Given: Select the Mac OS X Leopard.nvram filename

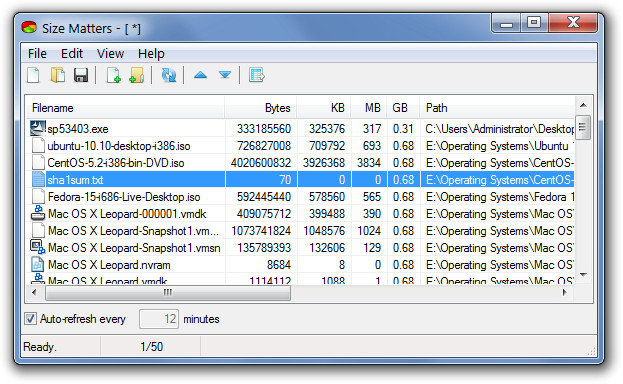Looking at the screenshot, I should click(109, 265).
